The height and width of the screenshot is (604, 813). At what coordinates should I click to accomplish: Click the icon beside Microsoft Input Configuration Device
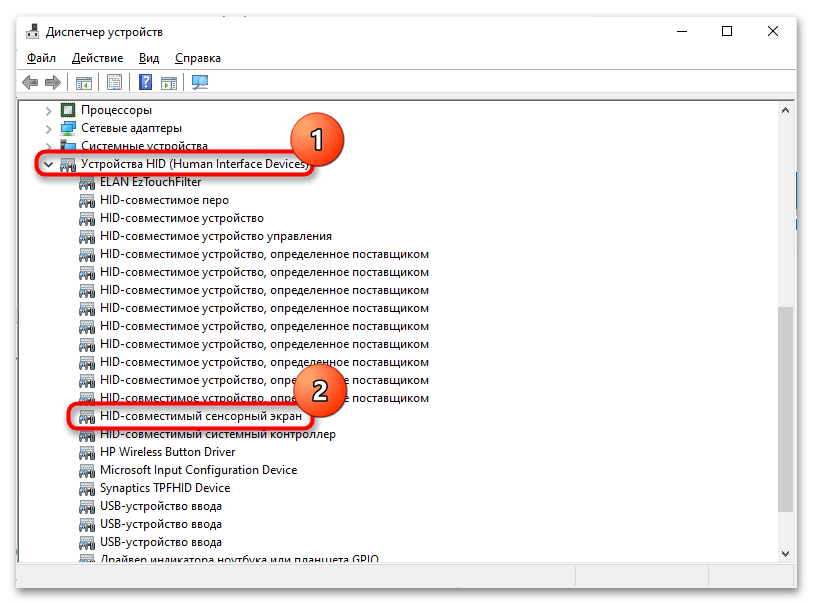pos(87,470)
